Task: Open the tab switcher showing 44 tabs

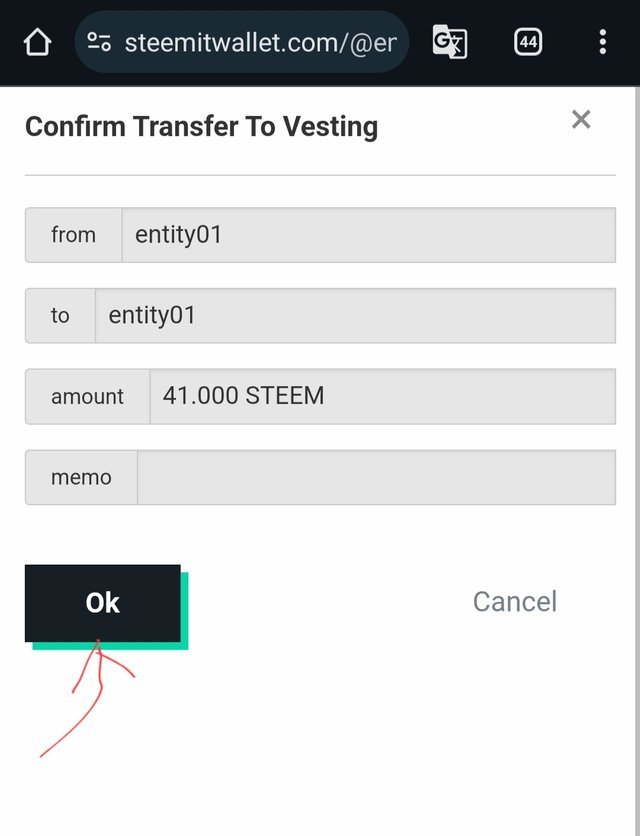Action: coord(528,42)
